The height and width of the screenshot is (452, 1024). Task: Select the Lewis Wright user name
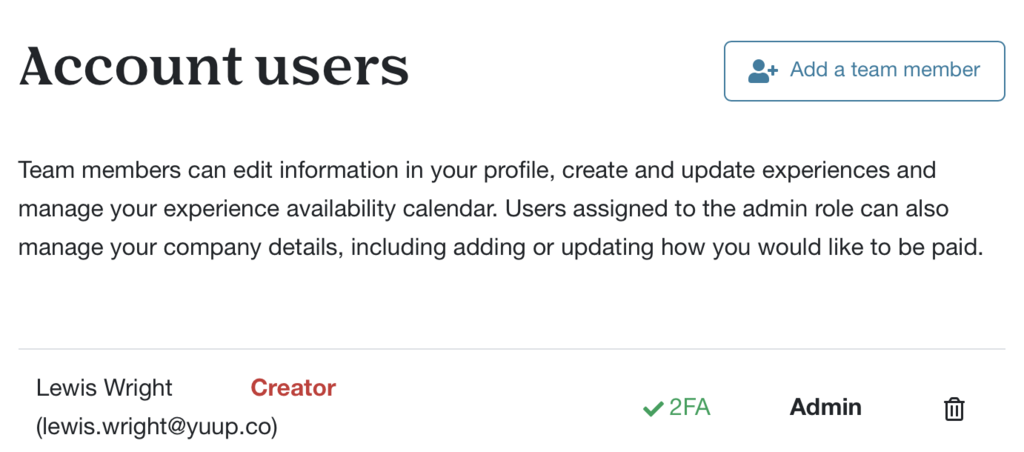coord(104,388)
